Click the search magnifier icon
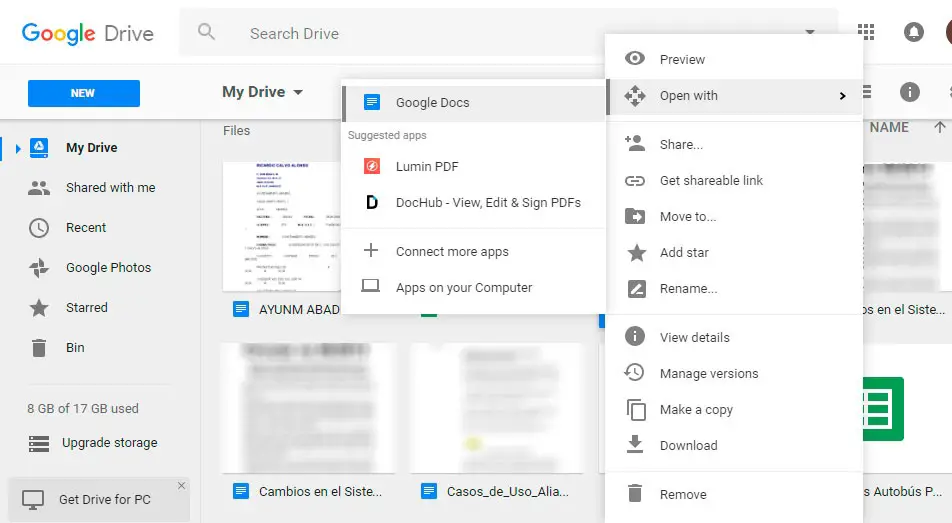 pyautogui.click(x=206, y=32)
